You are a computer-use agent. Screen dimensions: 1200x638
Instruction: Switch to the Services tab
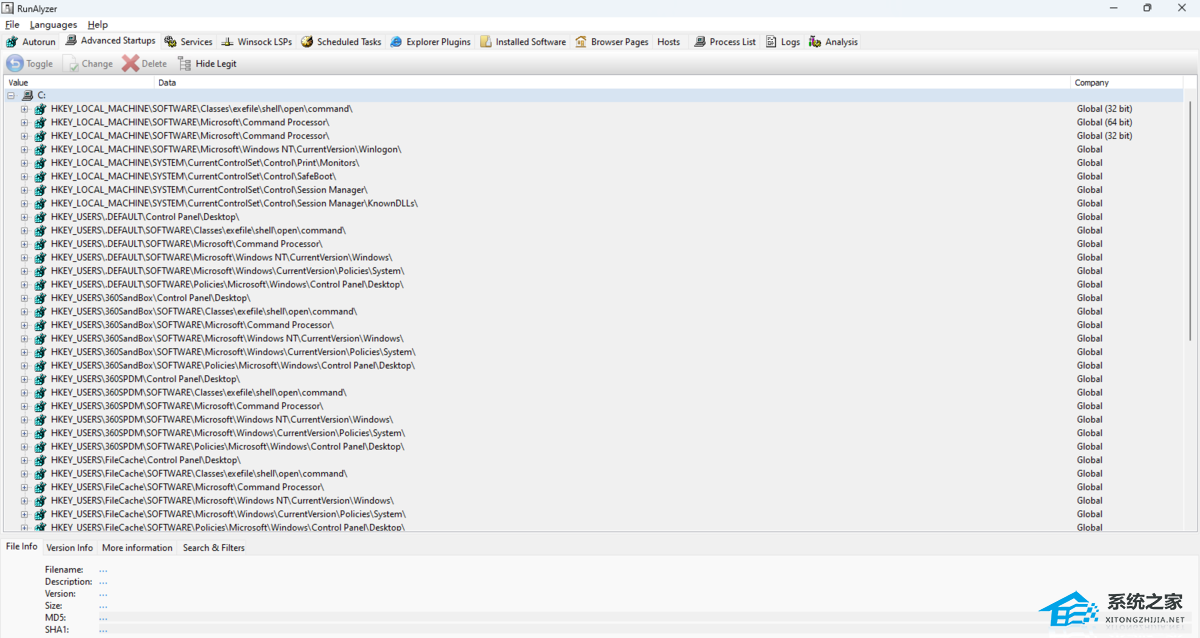(x=189, y=42)
